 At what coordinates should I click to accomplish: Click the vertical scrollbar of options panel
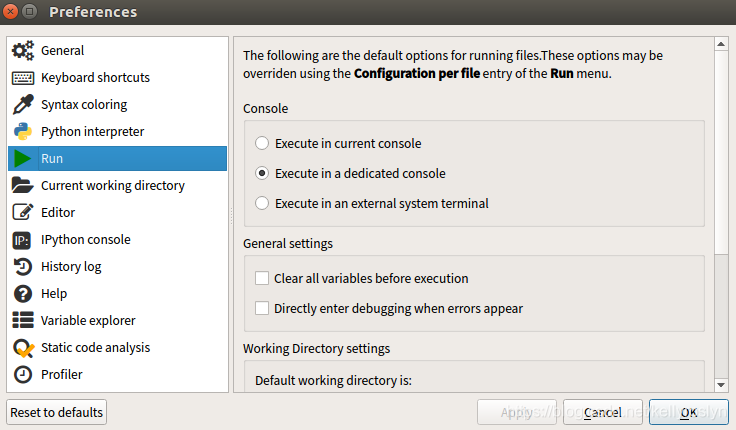[720, 150]
